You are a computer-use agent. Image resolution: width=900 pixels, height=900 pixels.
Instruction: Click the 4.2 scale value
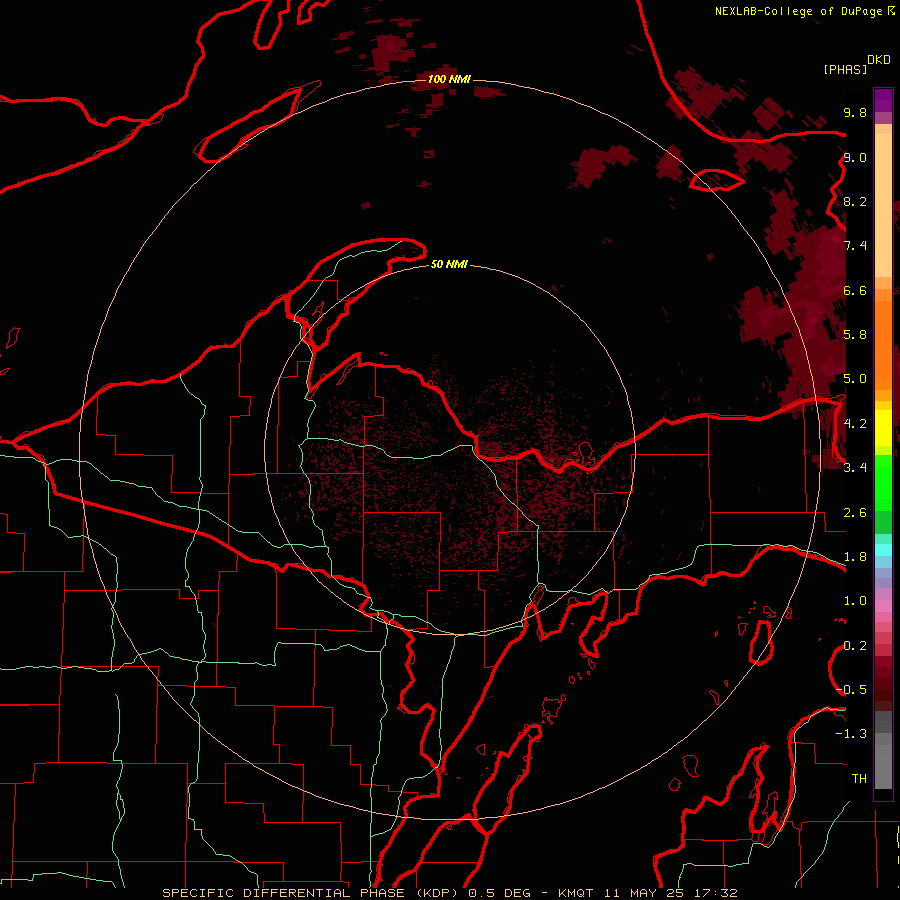[855, 424]
